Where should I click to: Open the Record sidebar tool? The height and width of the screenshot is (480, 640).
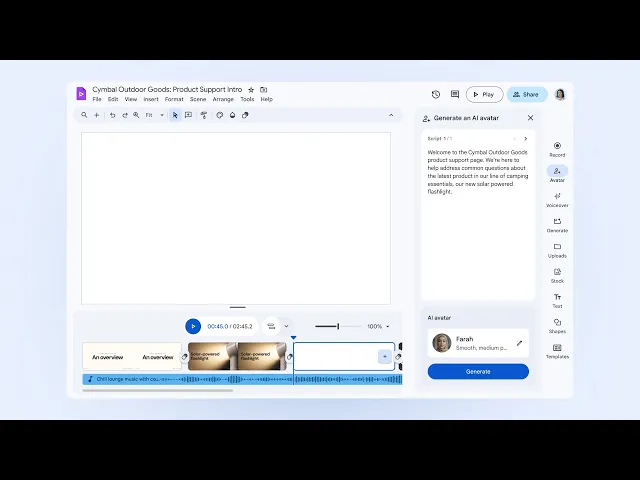coord(557,149)
